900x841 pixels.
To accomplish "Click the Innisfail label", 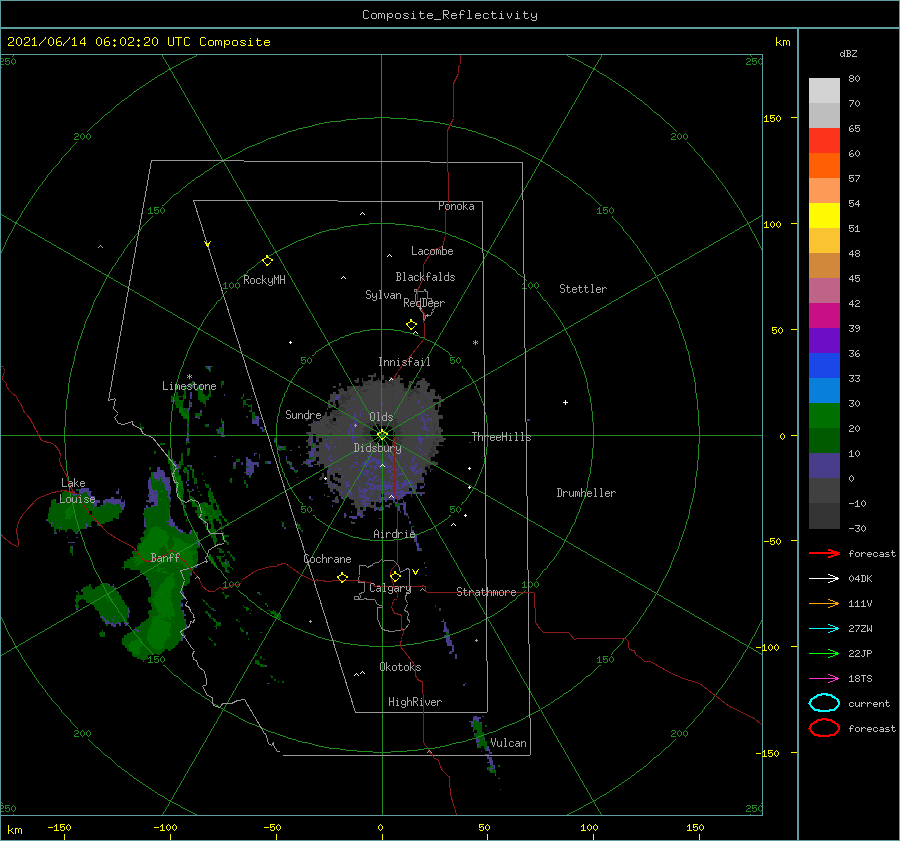I will (404, 362).
